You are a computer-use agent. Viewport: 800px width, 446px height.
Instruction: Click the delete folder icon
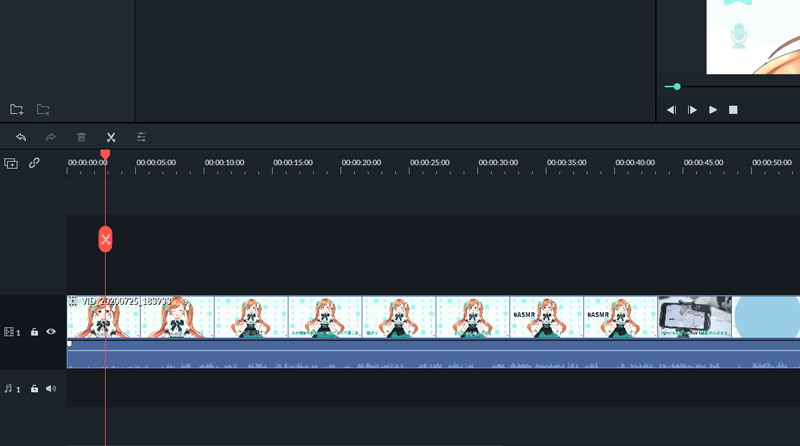pos(43,109)
